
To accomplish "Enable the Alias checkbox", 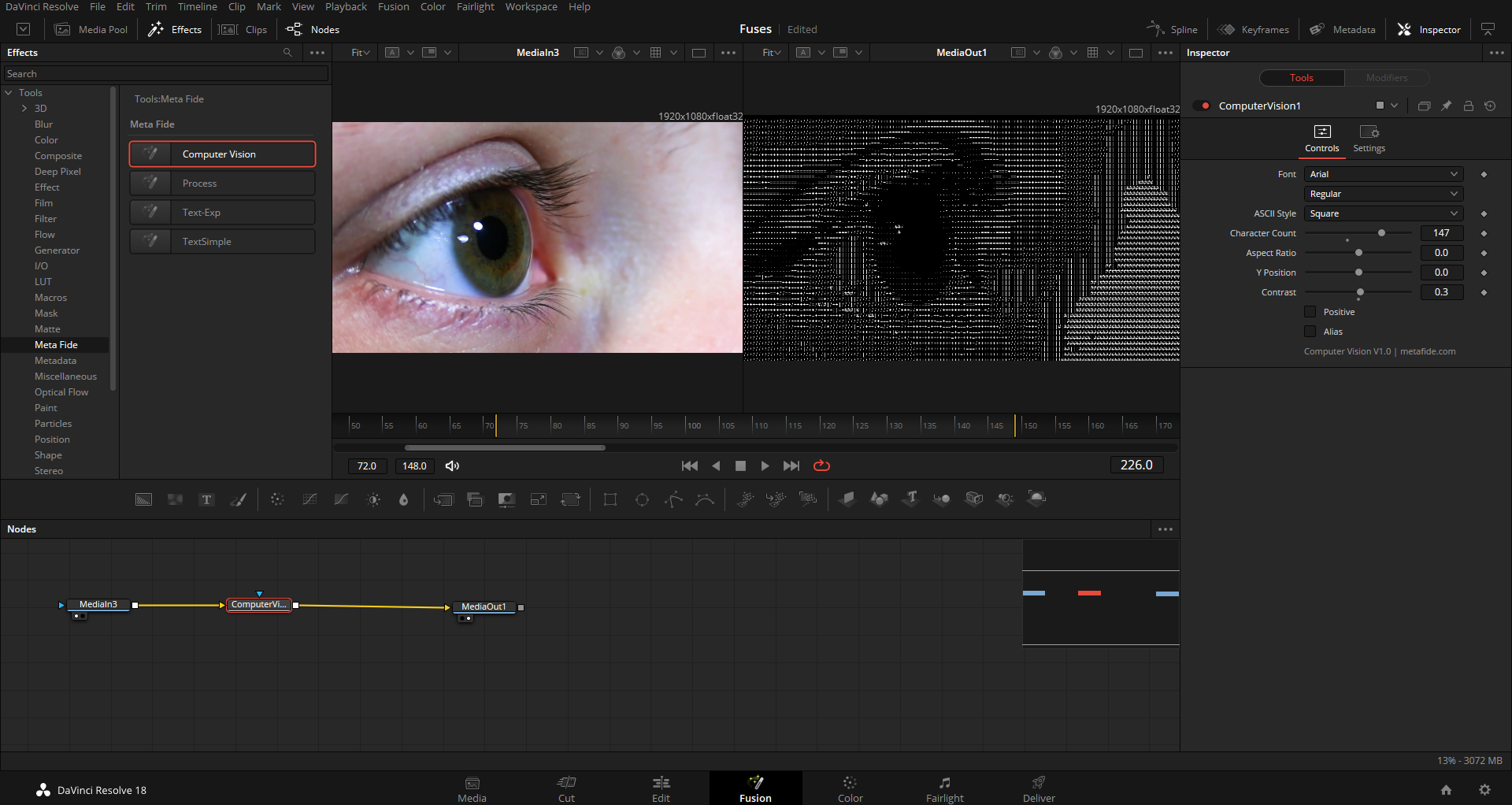I will coord(1310,332).
